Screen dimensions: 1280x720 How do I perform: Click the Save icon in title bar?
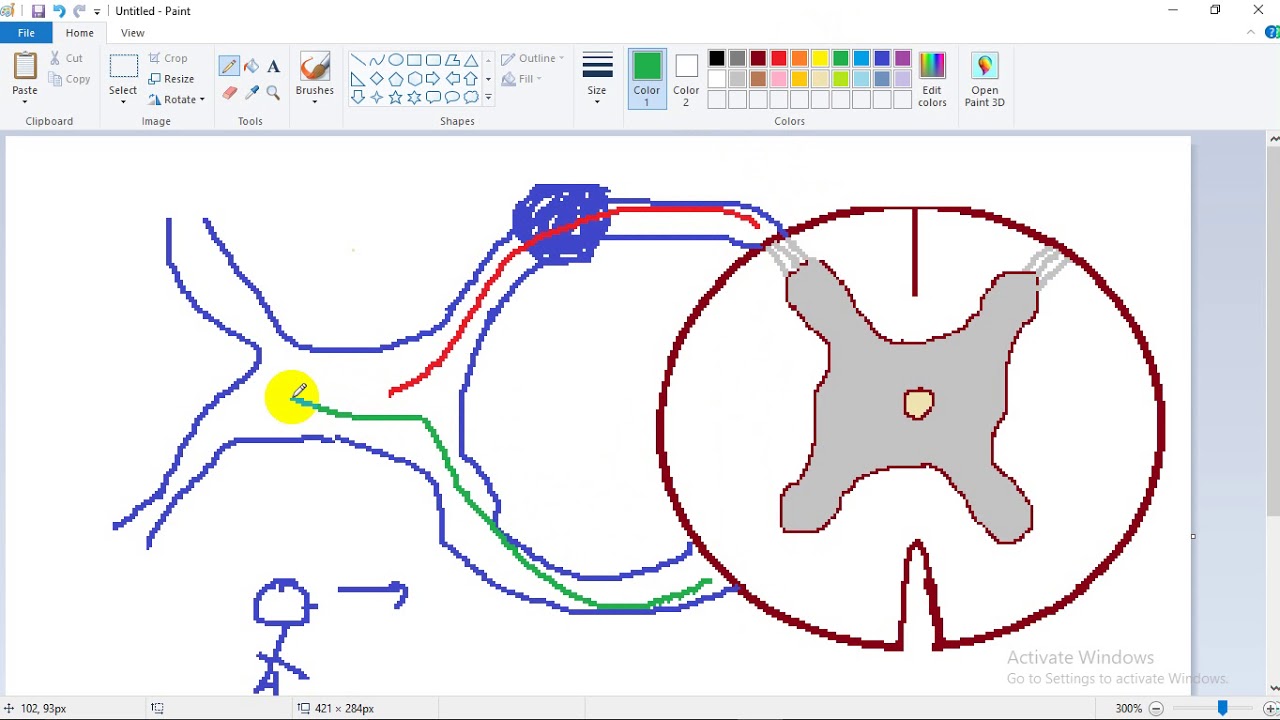pos(38,11)
